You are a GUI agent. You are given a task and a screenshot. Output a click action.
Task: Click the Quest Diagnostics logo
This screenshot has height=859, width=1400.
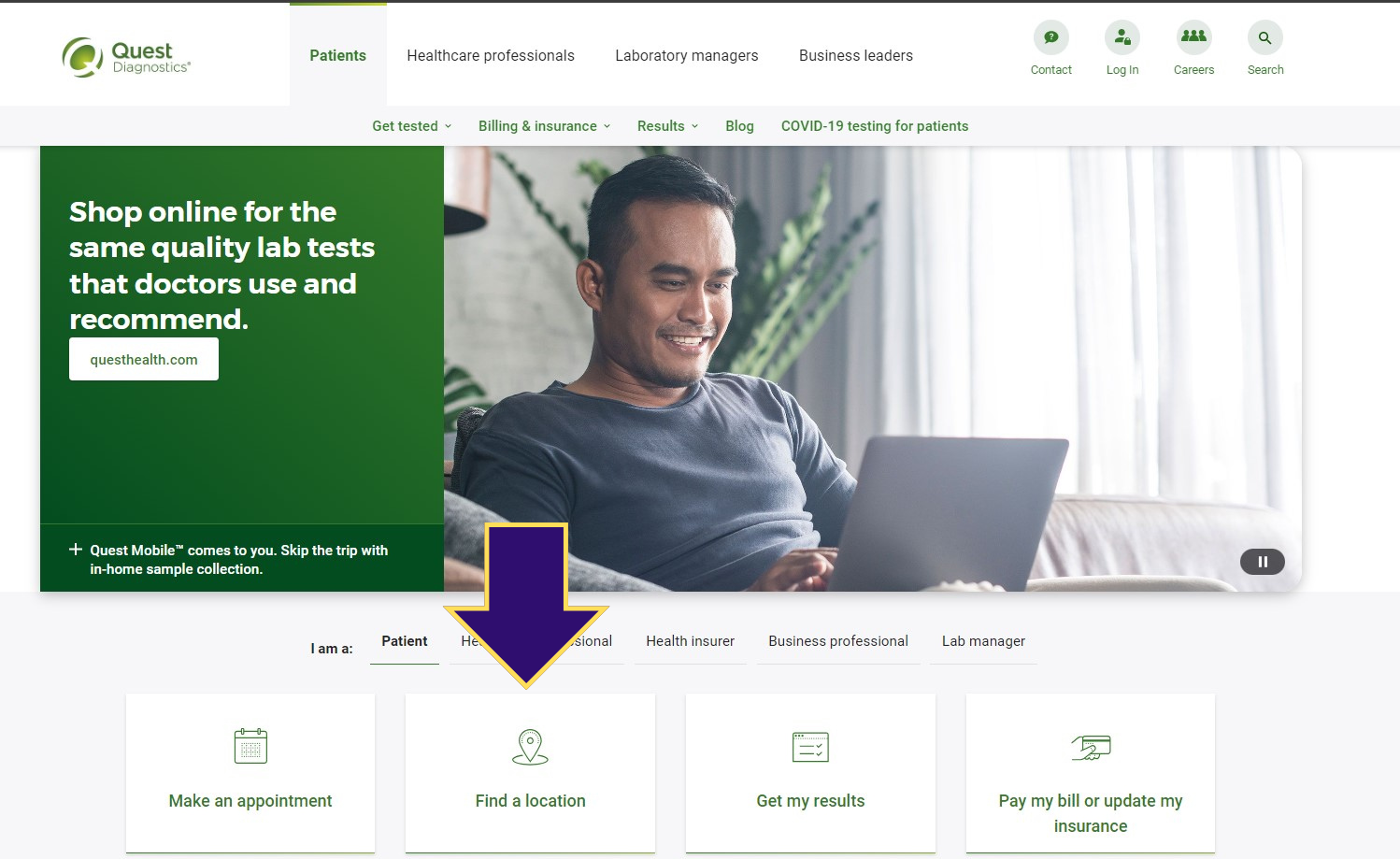126,56
